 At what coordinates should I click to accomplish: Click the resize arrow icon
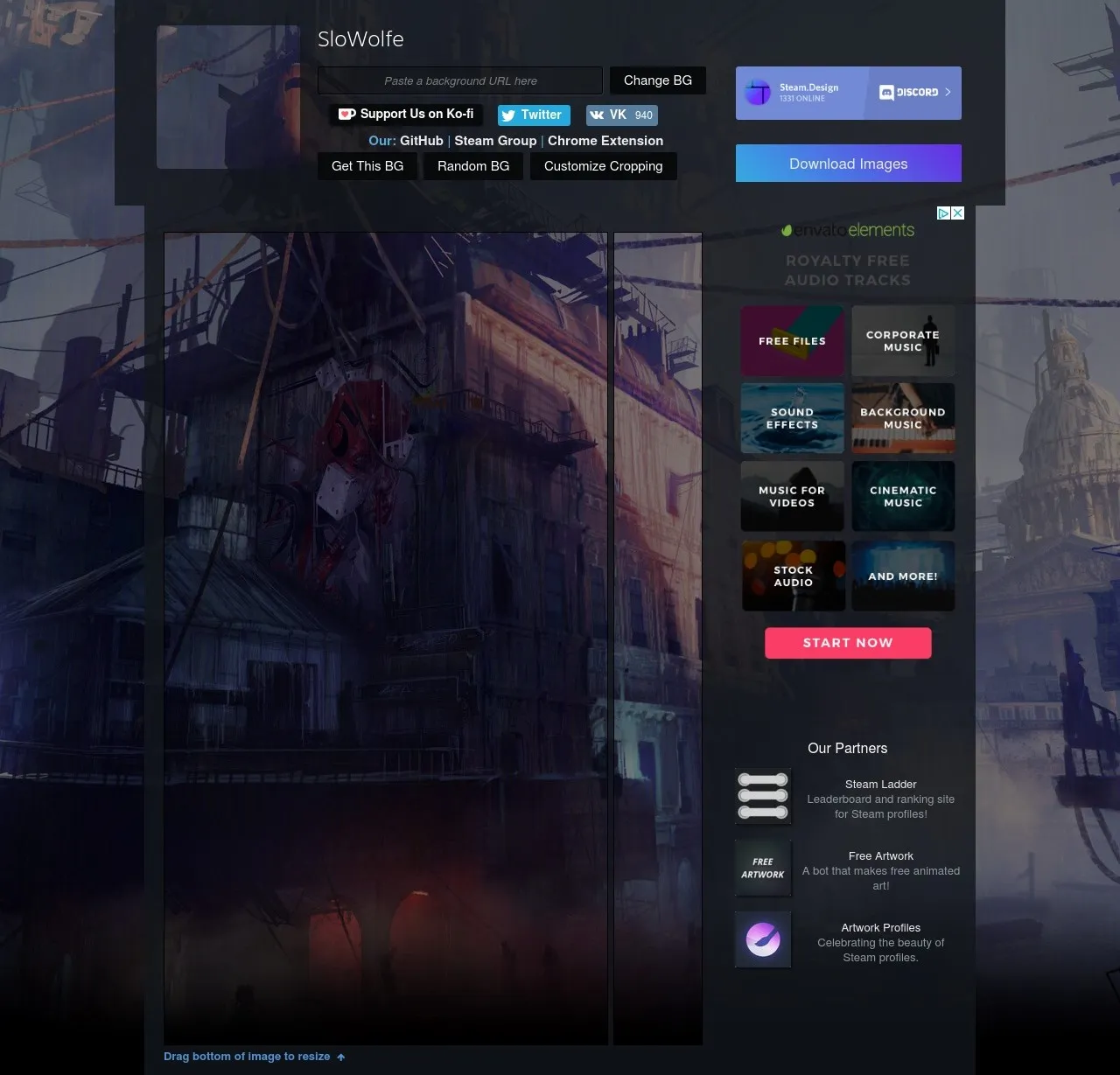click(x=341, y=1057)
